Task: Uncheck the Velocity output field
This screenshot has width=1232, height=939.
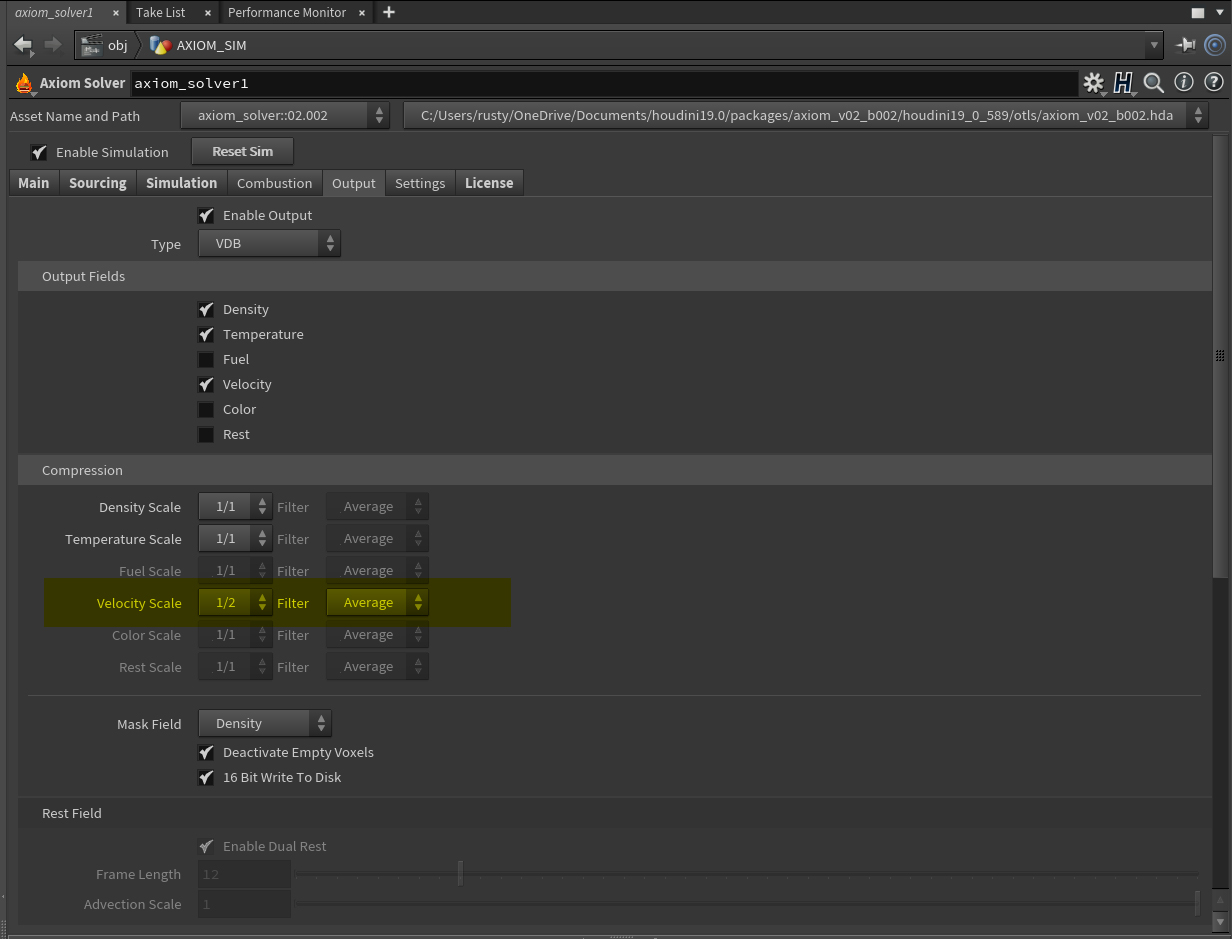Action: click(x=206, y=384)
